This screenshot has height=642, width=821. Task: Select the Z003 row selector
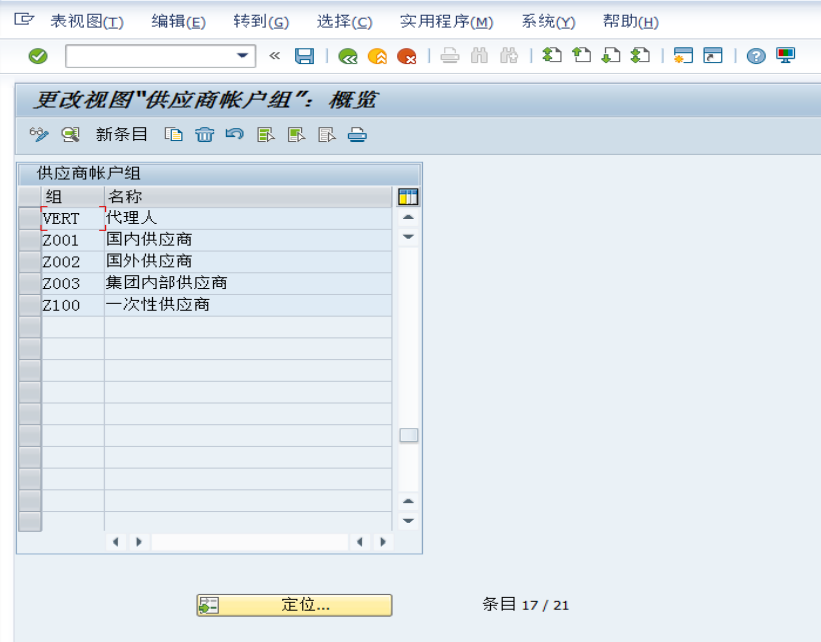tap(30, 283)
